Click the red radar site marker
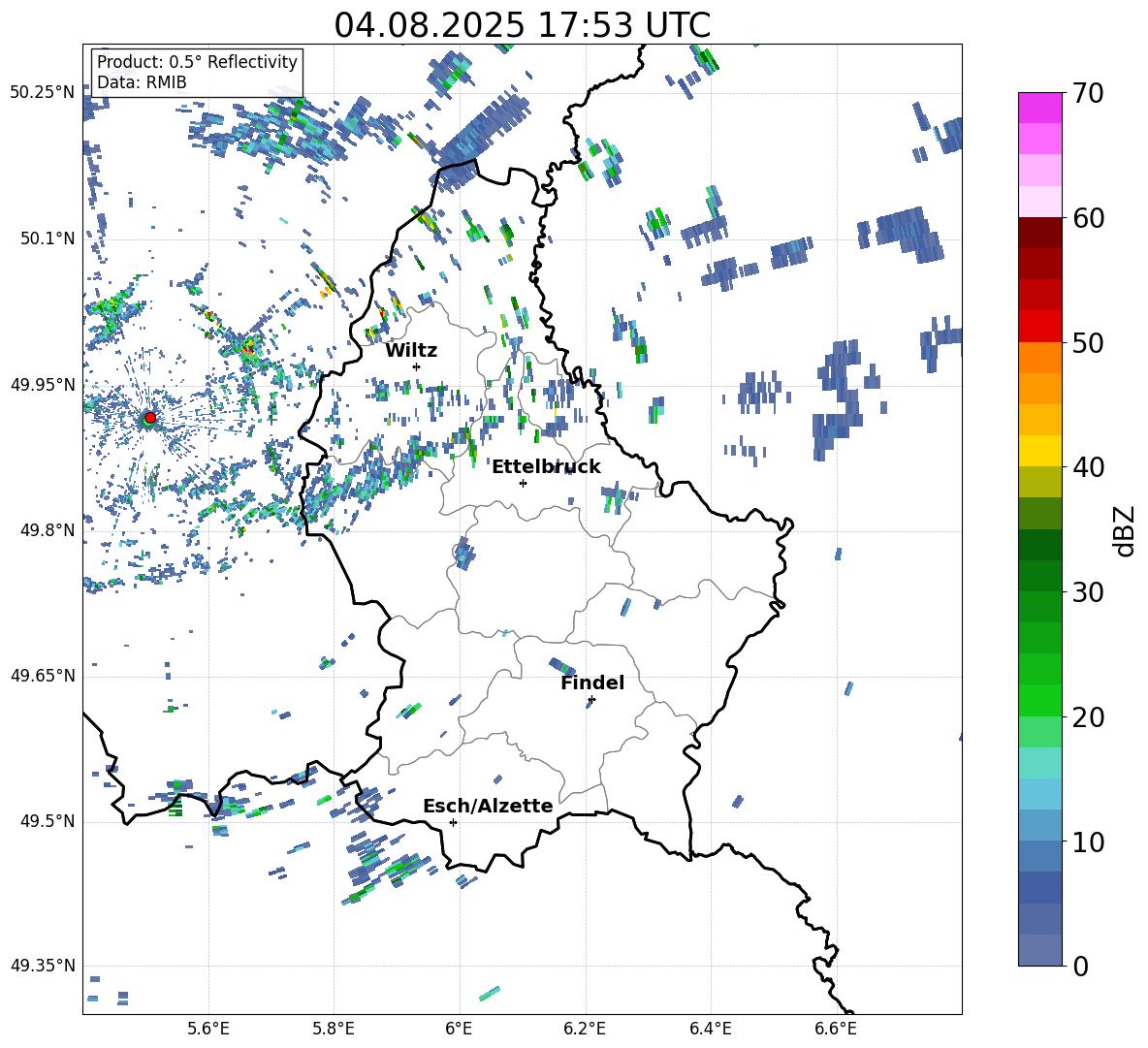The image size is (1148, 1048). coord(150,418)
